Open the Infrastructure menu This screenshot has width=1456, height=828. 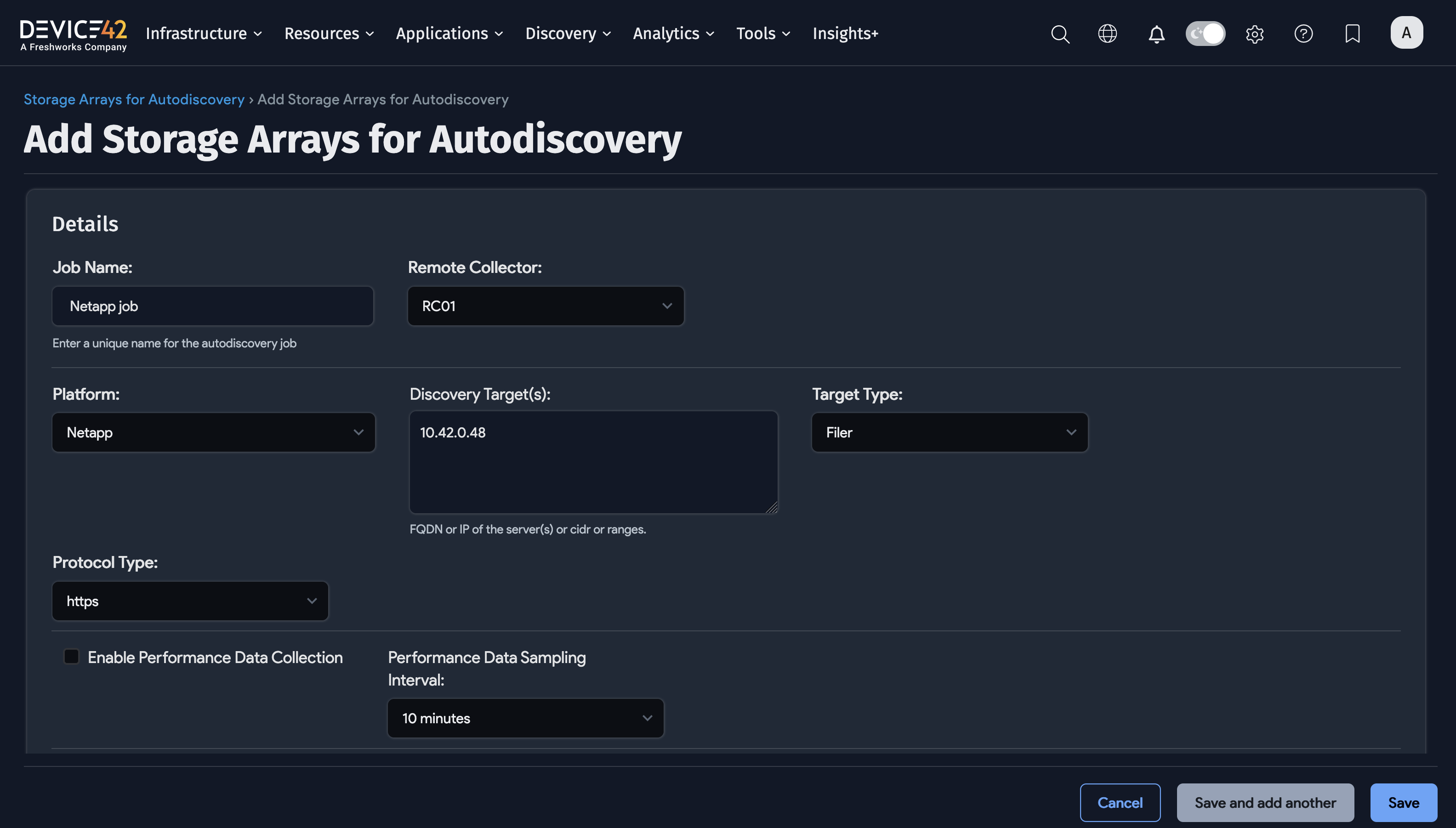pyautogui.click(x=204, y=34)
